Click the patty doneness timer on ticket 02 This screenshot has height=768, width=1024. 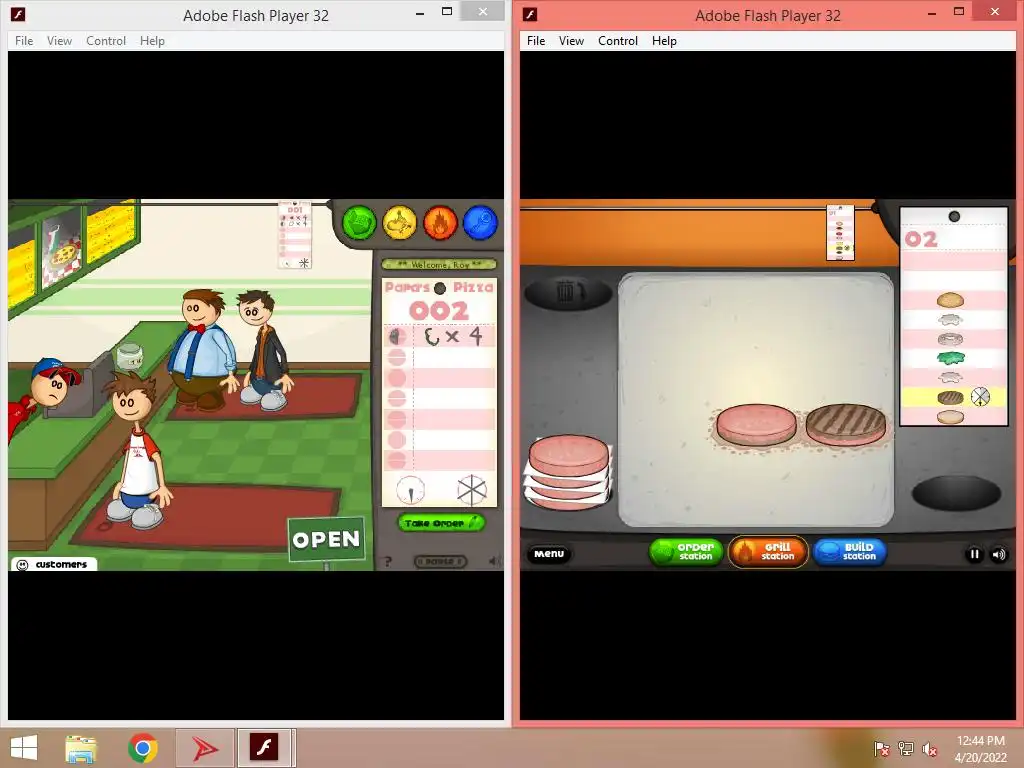pos(980,396)
